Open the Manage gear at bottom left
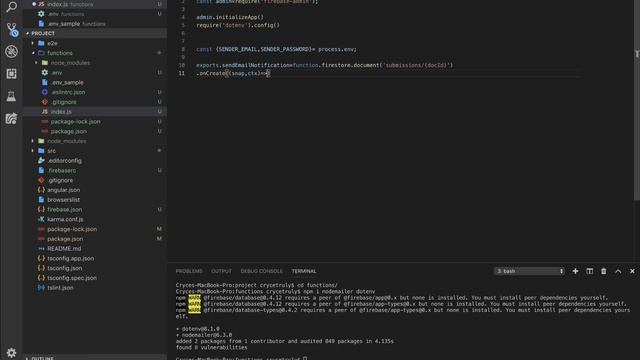Screen dimensions: 640x360 tap(11, 353)
